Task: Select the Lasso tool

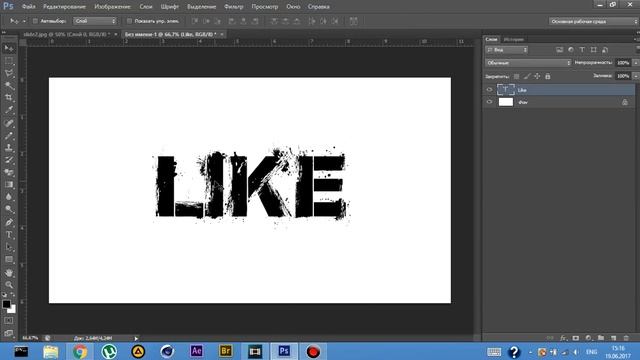Action: click(x=9, y=73)
